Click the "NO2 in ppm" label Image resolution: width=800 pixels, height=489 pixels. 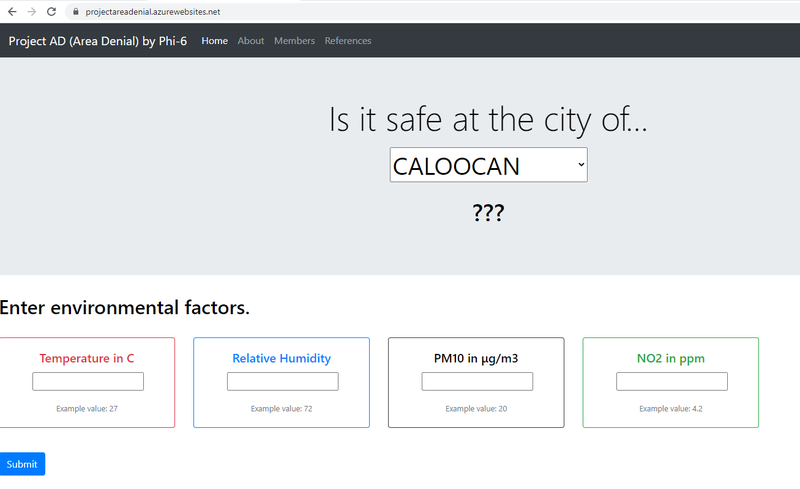click(670, 358)
